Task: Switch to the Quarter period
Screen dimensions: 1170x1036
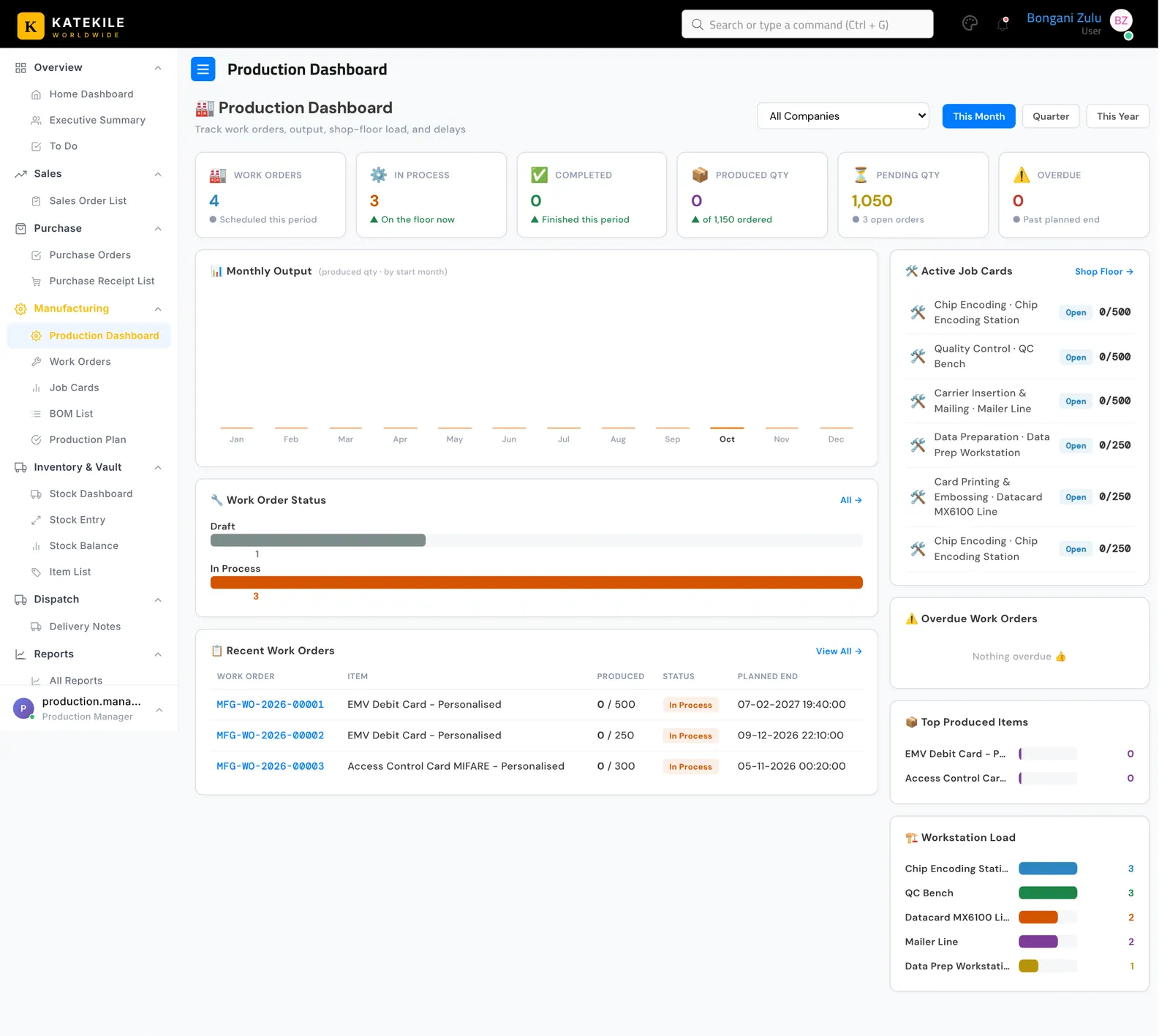Action: point(1050,116)
